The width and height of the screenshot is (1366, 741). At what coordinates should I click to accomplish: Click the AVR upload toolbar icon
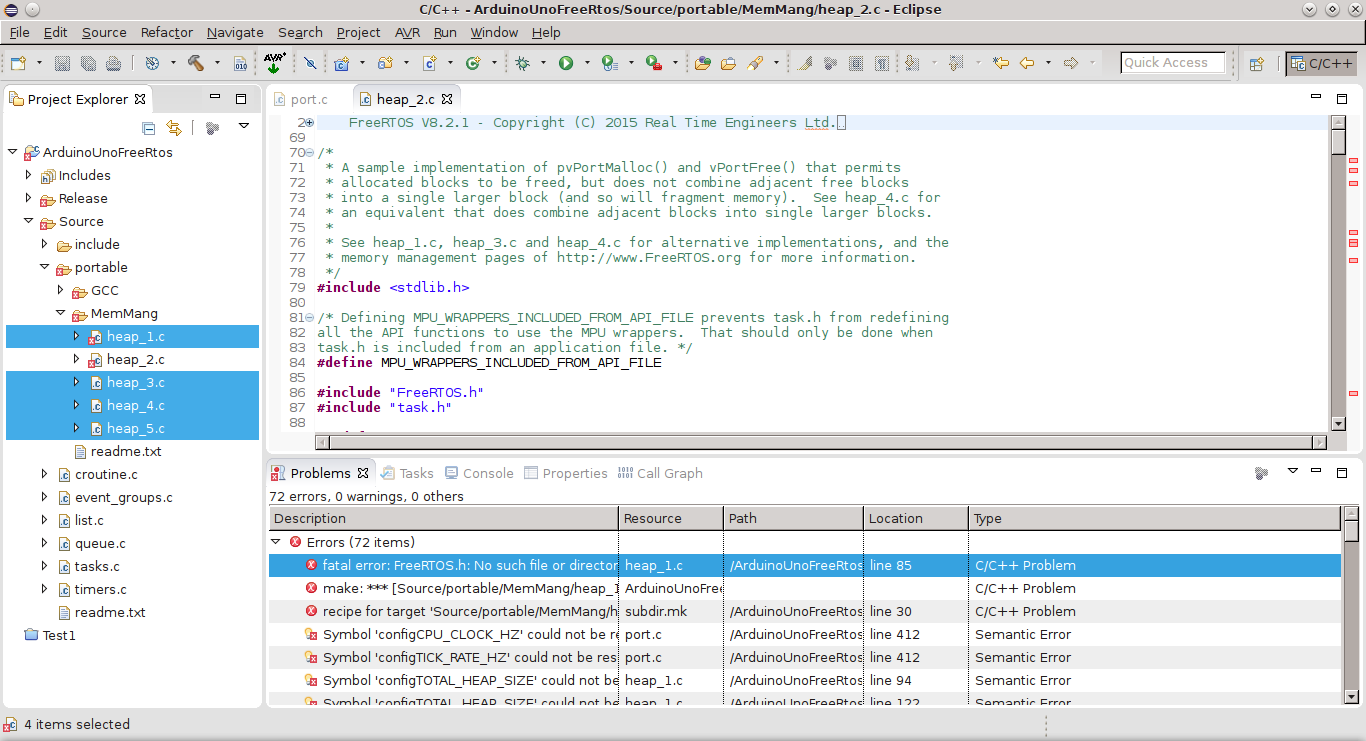[x=272, y=63]
